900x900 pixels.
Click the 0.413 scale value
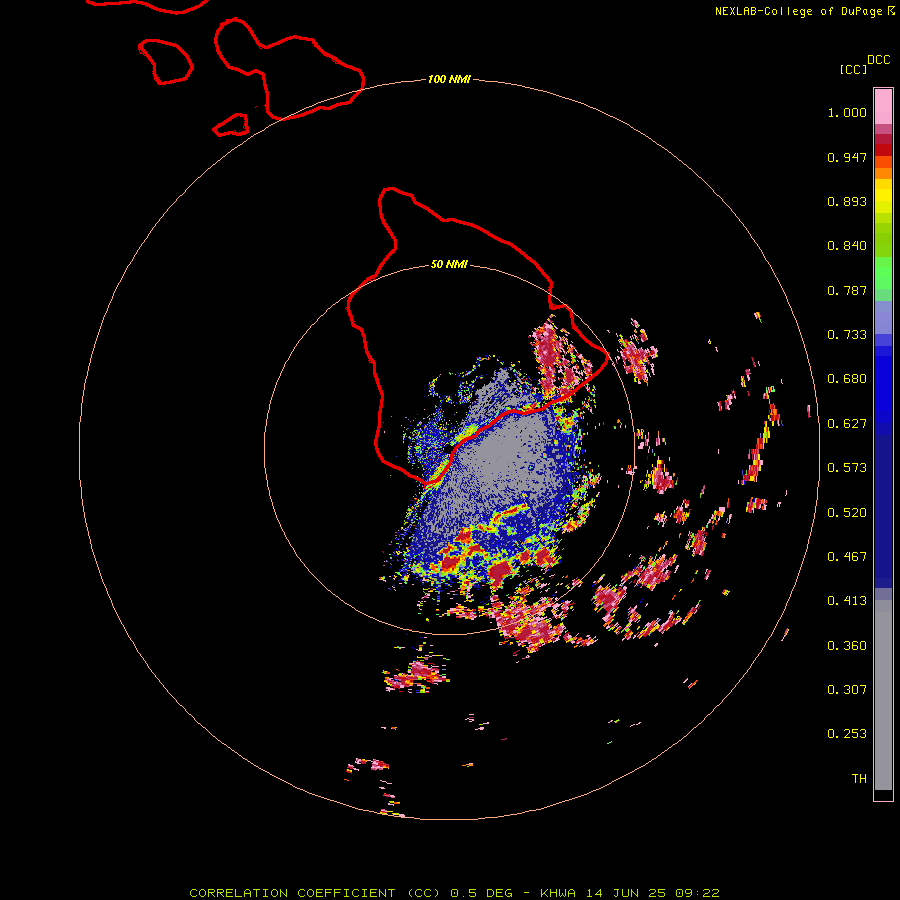click(847, 601)
